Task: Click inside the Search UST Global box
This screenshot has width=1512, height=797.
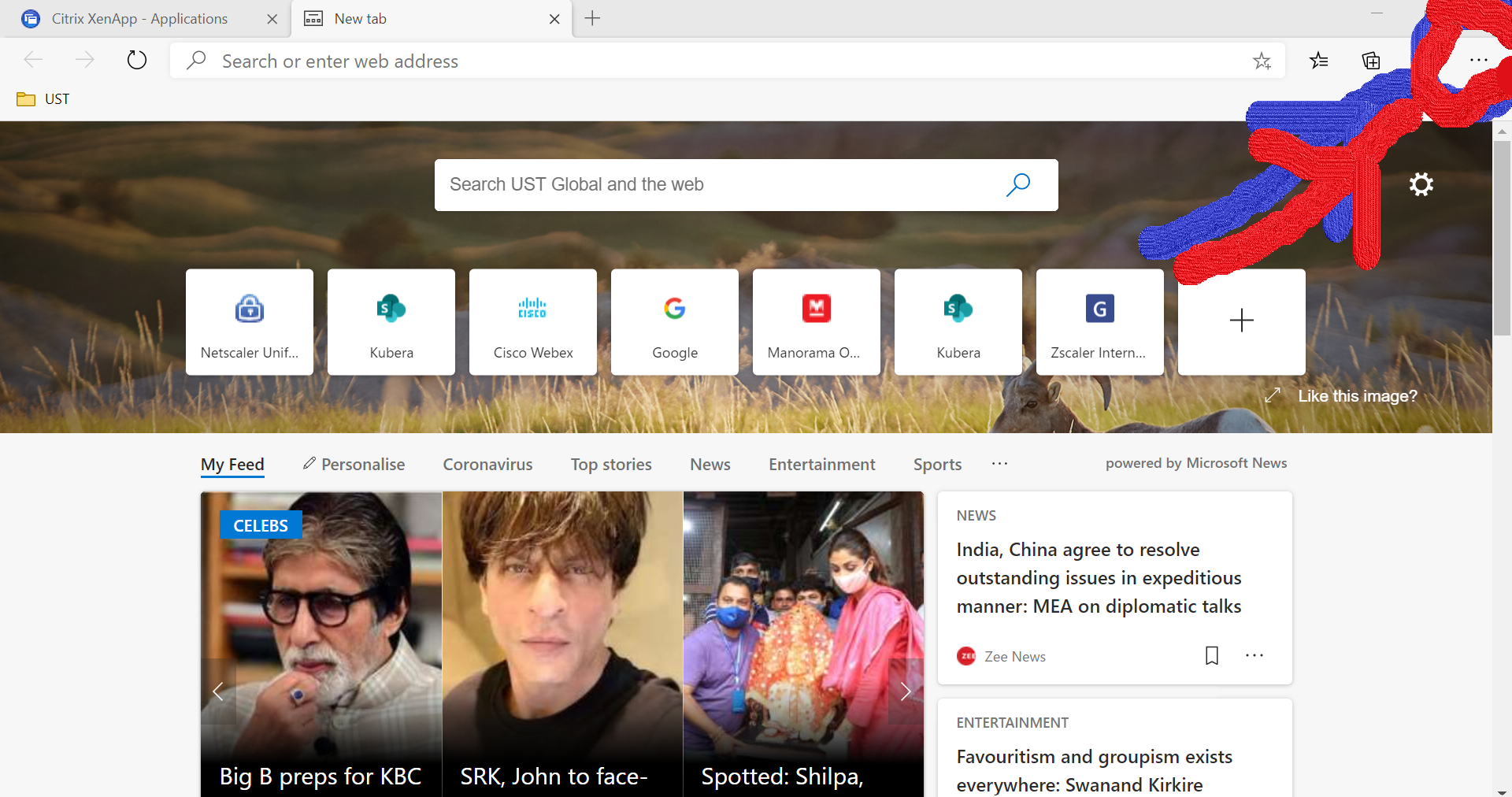Action: coord(709,184)
